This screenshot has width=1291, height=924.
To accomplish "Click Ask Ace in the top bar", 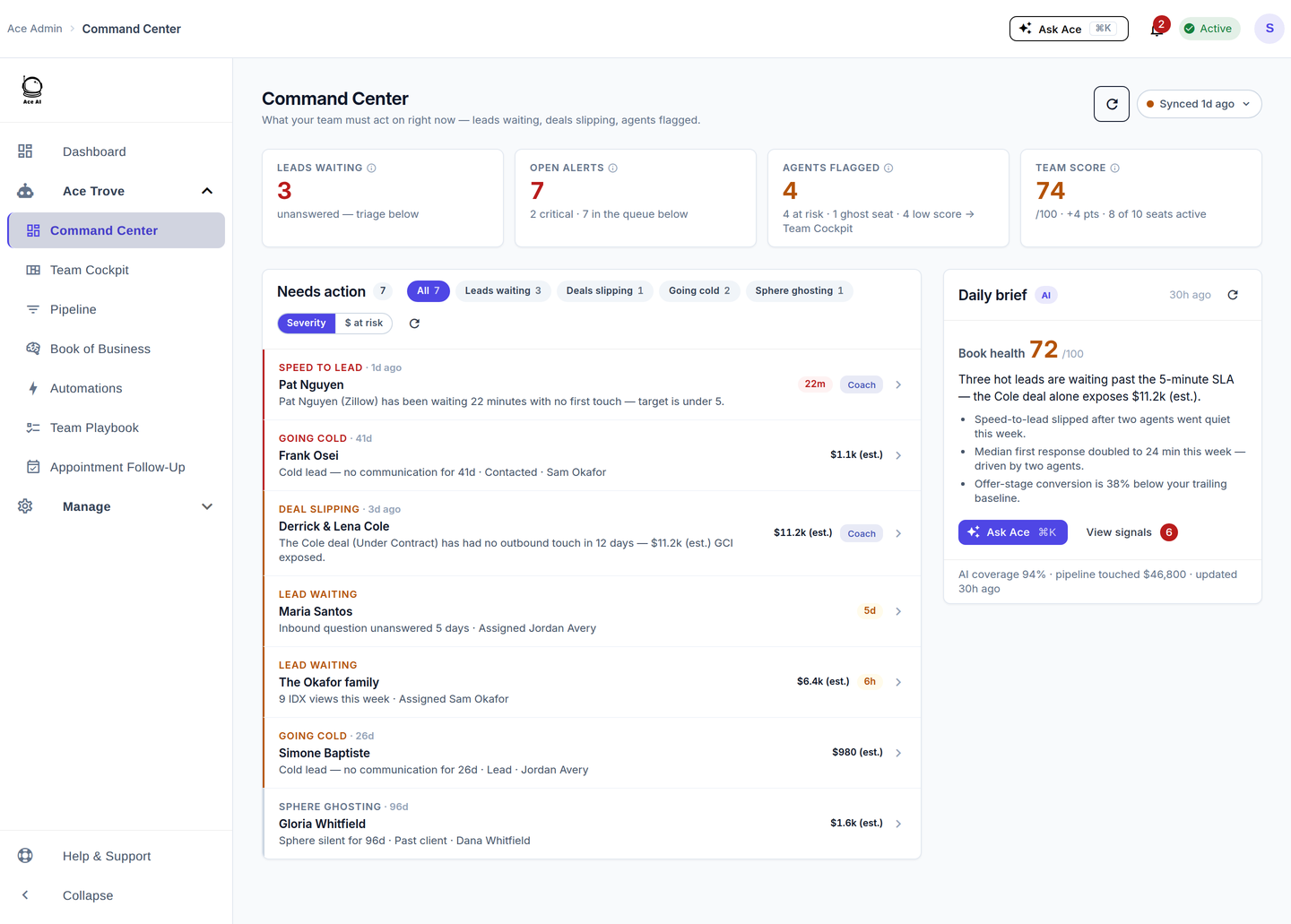I will (1069, 29).
